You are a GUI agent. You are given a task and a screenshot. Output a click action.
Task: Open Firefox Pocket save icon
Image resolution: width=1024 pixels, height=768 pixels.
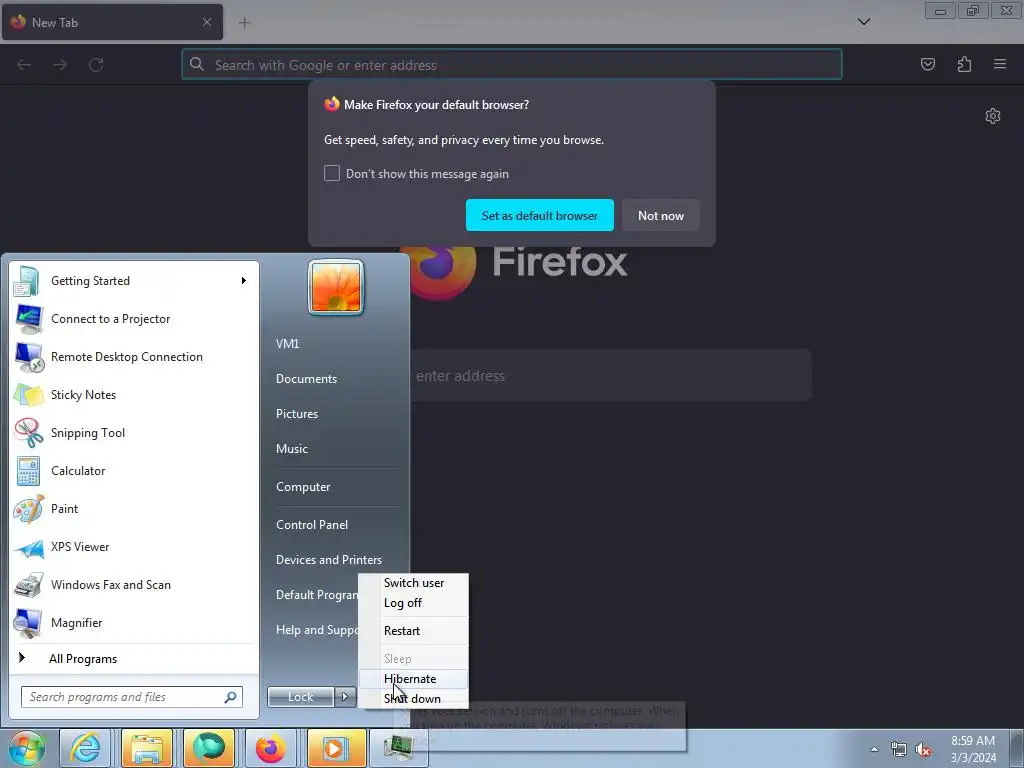[928, 64]
